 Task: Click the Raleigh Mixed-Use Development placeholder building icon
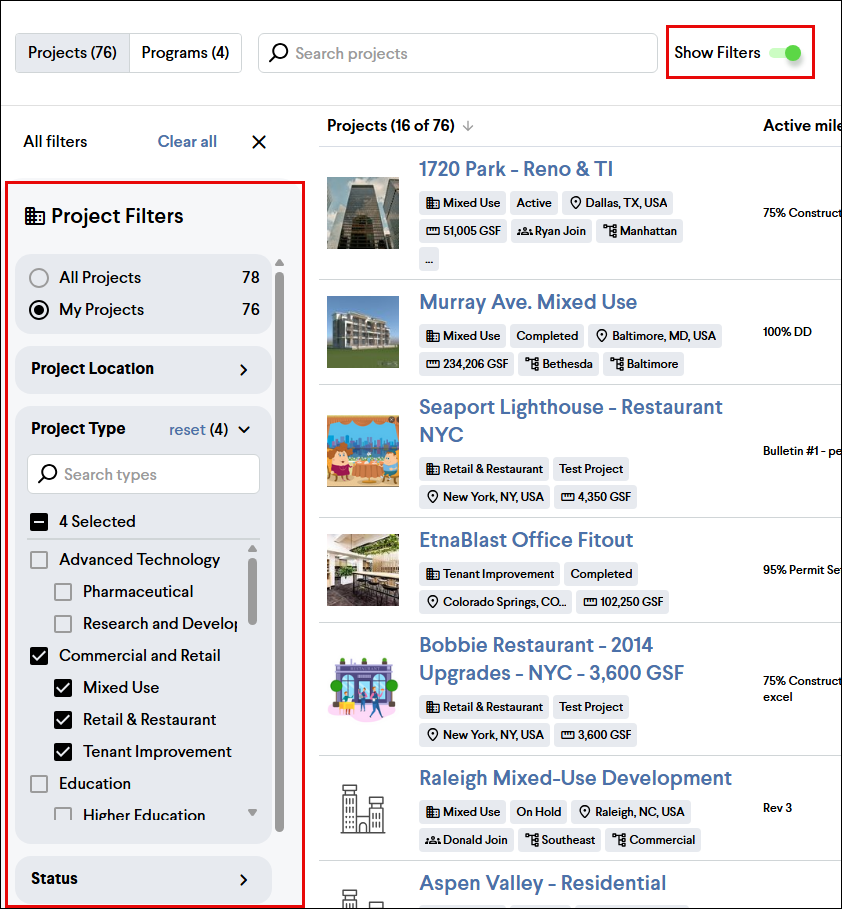[x=362, y=808]
